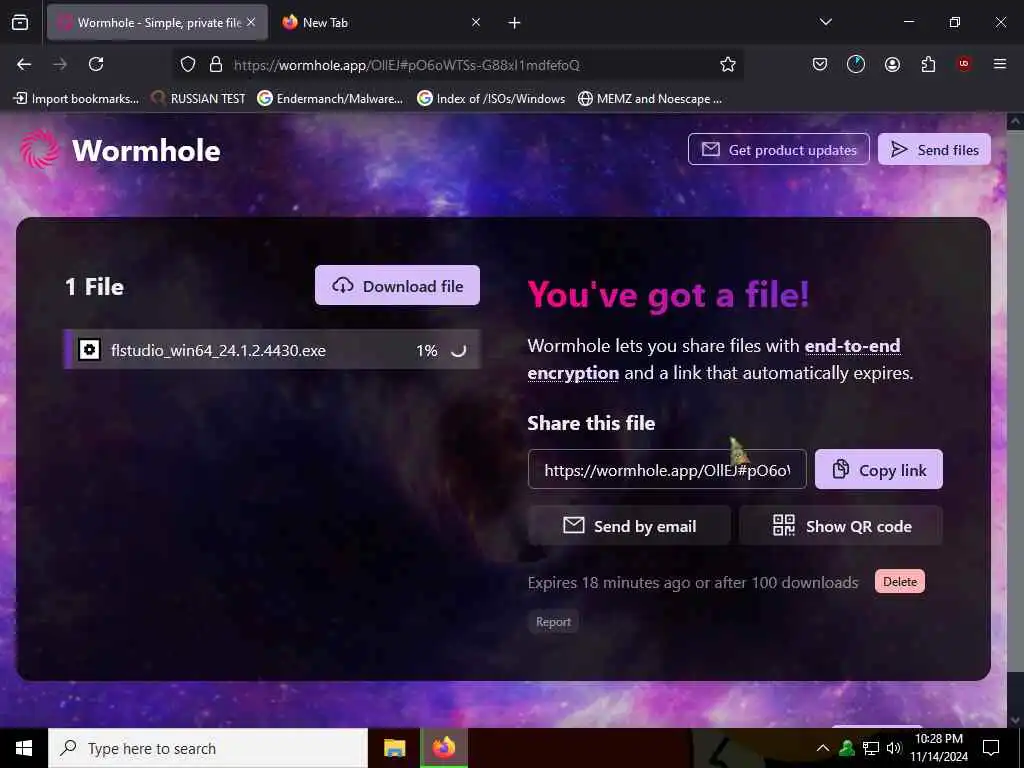
Task: Click the Get product updates button
Action: [x=778, y=150]
